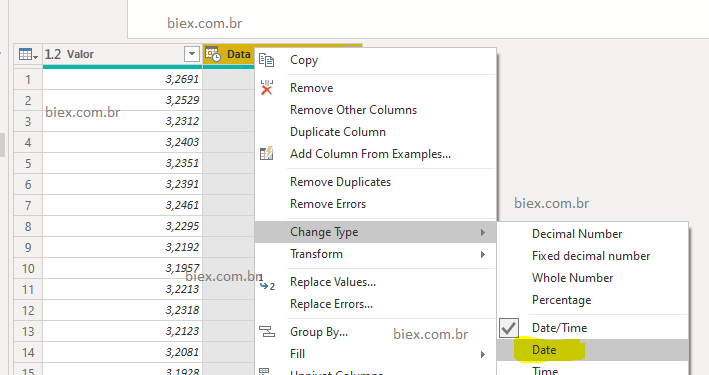
Task: Click the cell with value 3,2529
Action: coord(123,100)
